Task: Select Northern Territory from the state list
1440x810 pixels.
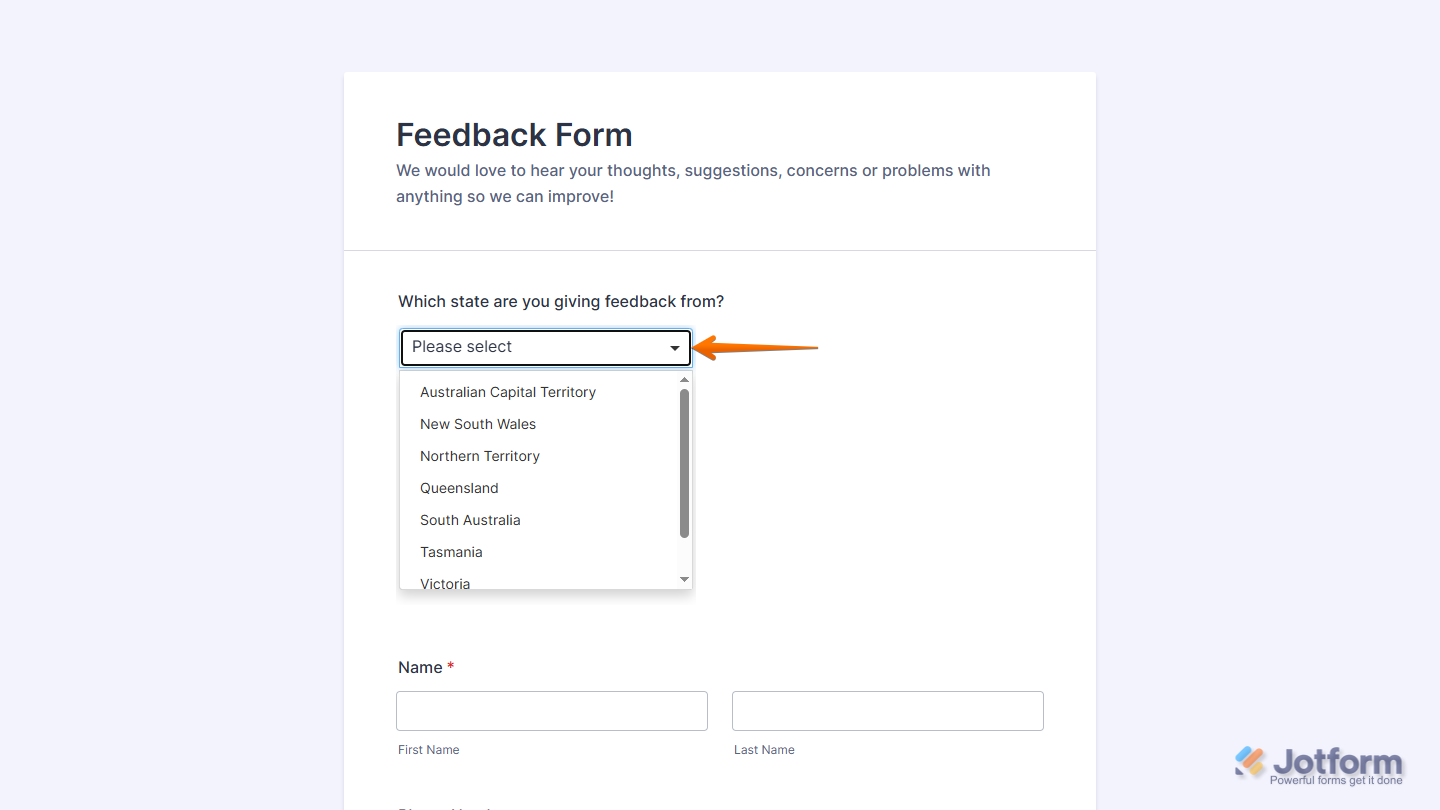Action: pyautogui.click(x=480, y=456)
